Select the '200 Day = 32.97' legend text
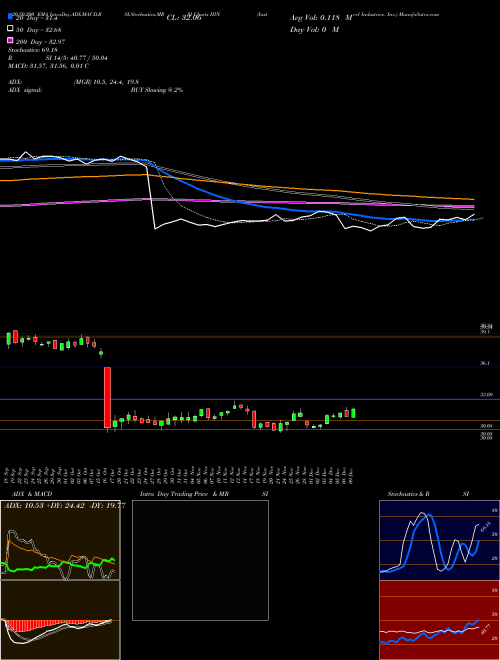The height and width of the screenshot is (660, 500). coord(41,41)
